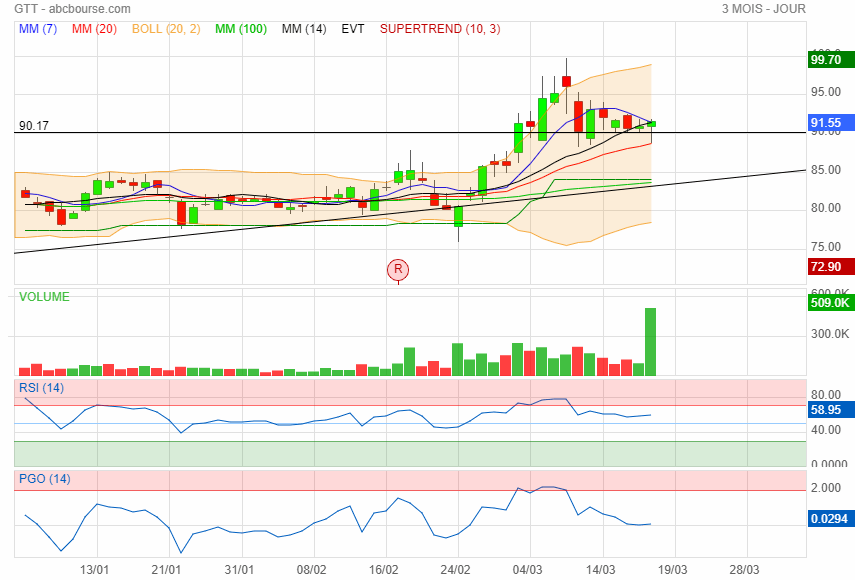Viewport: 855px width, 580px height.
Task: Click the MM (7) legend label
Action: (38, 29)
